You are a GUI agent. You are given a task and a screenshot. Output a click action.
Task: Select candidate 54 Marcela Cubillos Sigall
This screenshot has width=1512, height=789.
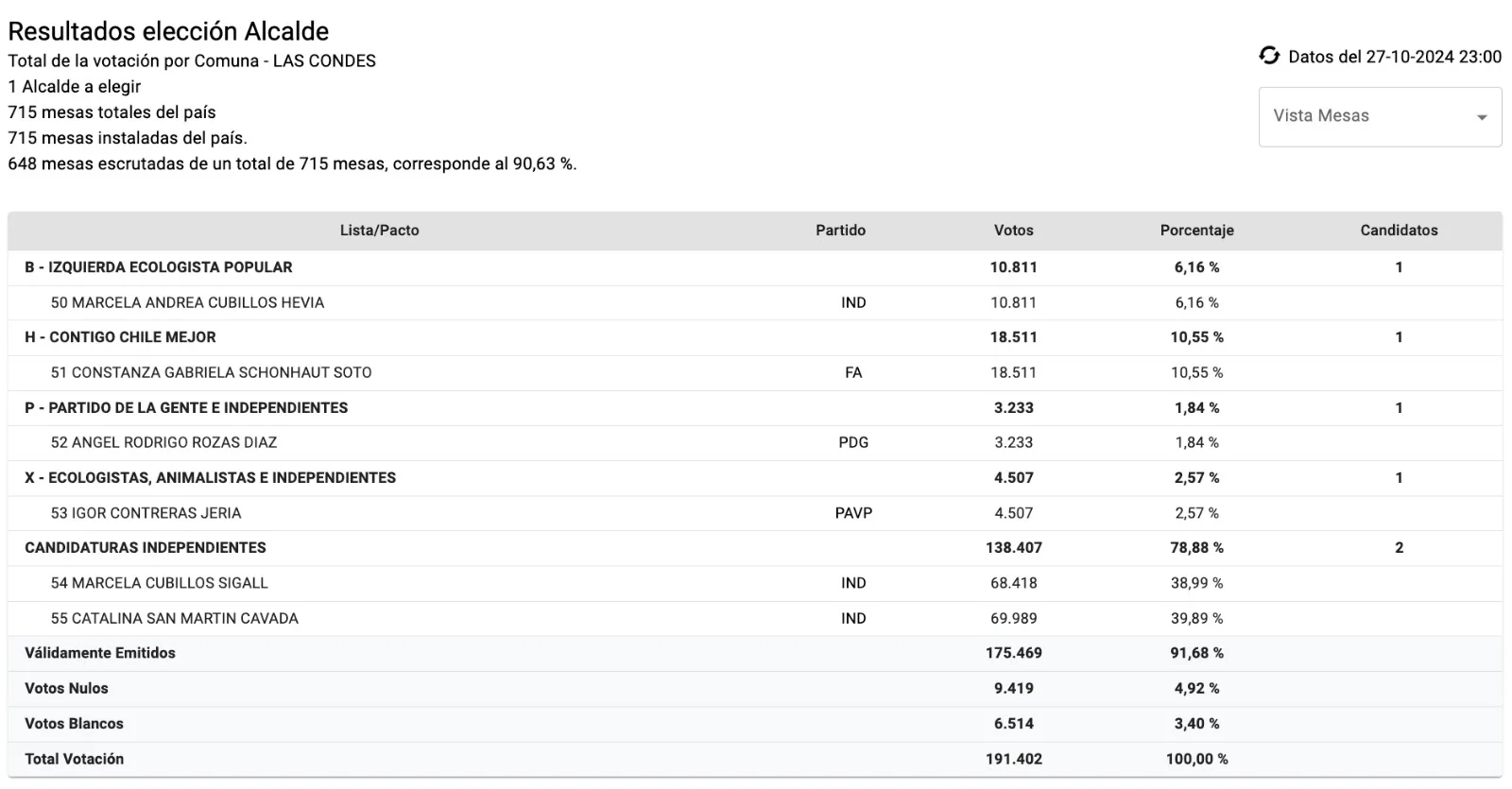[x=755, y=583]
